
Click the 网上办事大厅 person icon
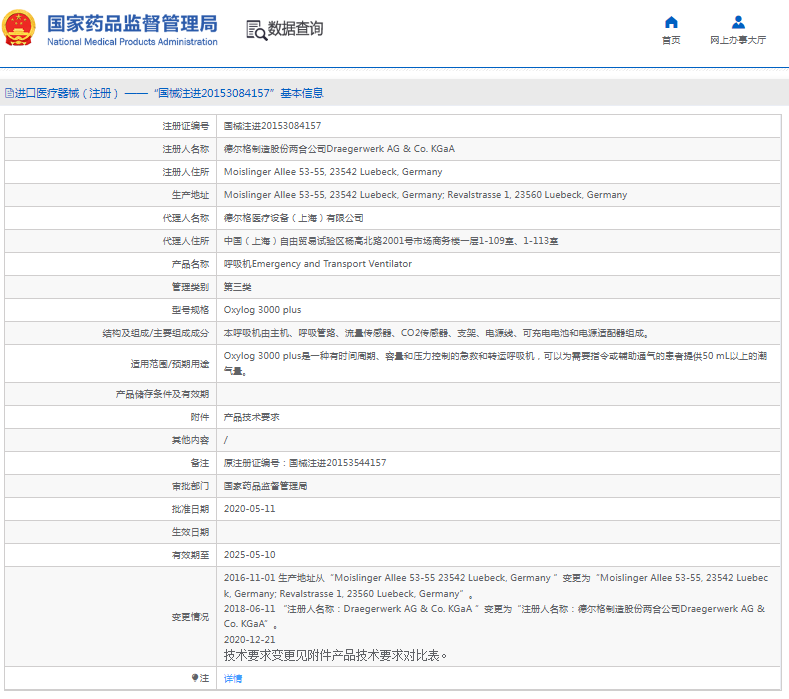pos(738,22)
